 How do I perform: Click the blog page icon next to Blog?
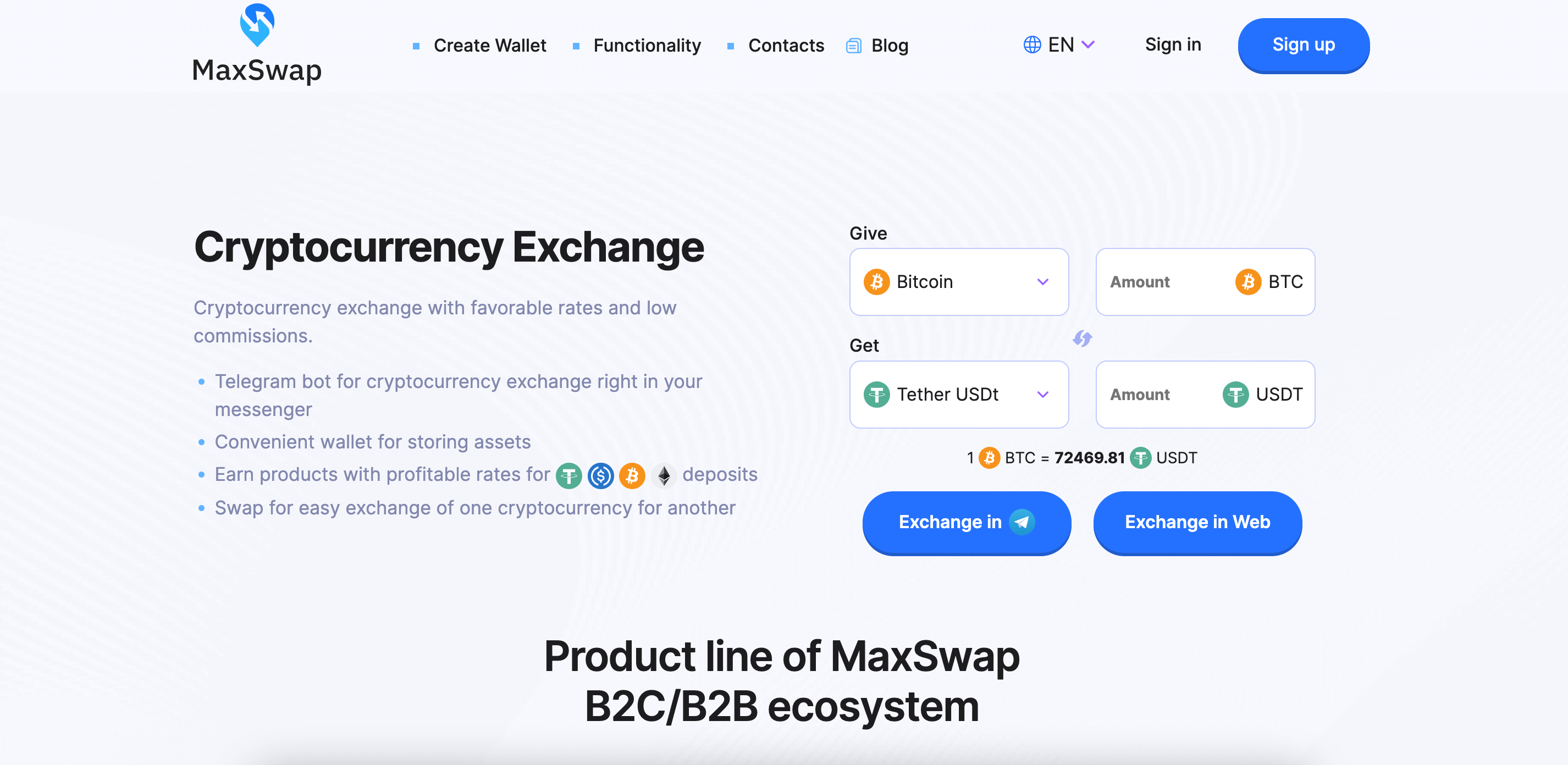tap(854, 44)
